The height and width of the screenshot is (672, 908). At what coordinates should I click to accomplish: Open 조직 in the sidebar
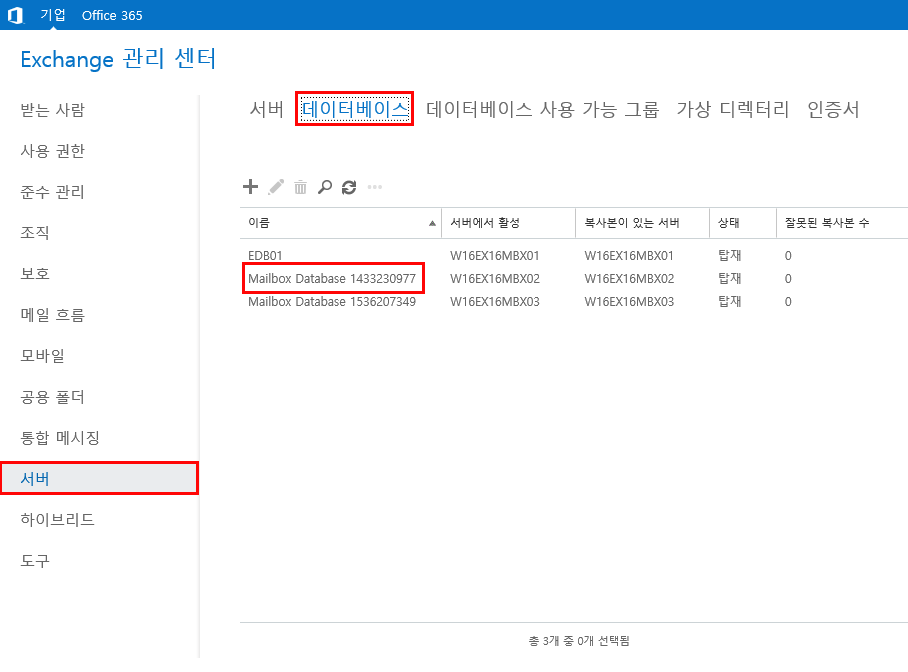click(x=35, y=232)
